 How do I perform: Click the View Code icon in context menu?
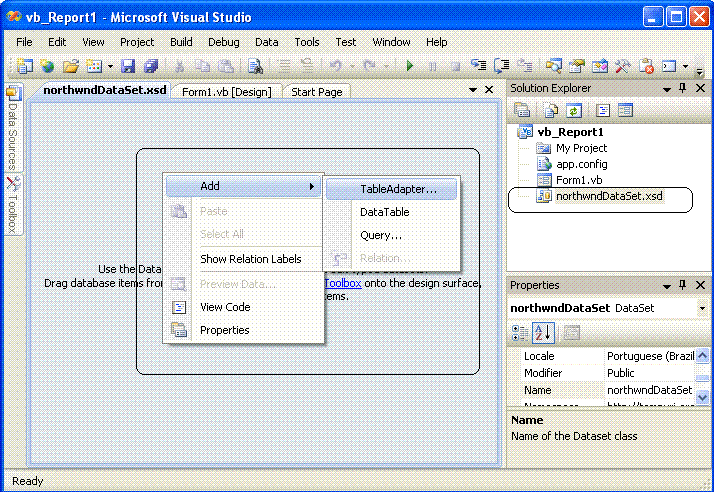179,307
